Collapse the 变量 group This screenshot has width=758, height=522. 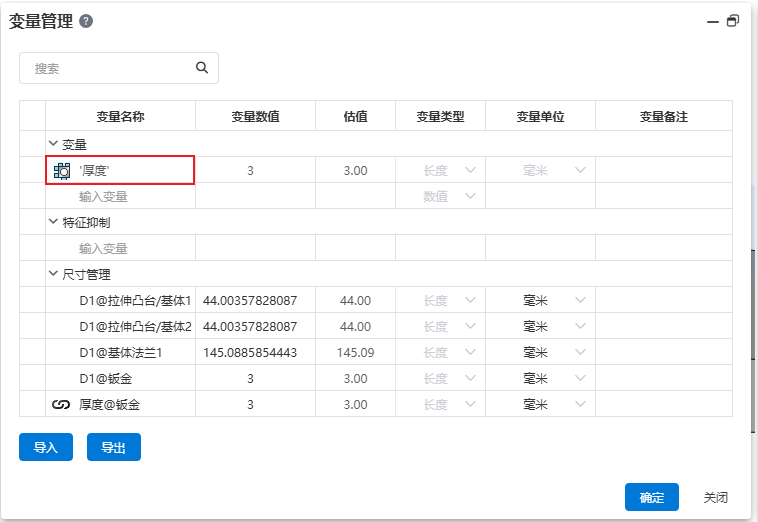54,145
